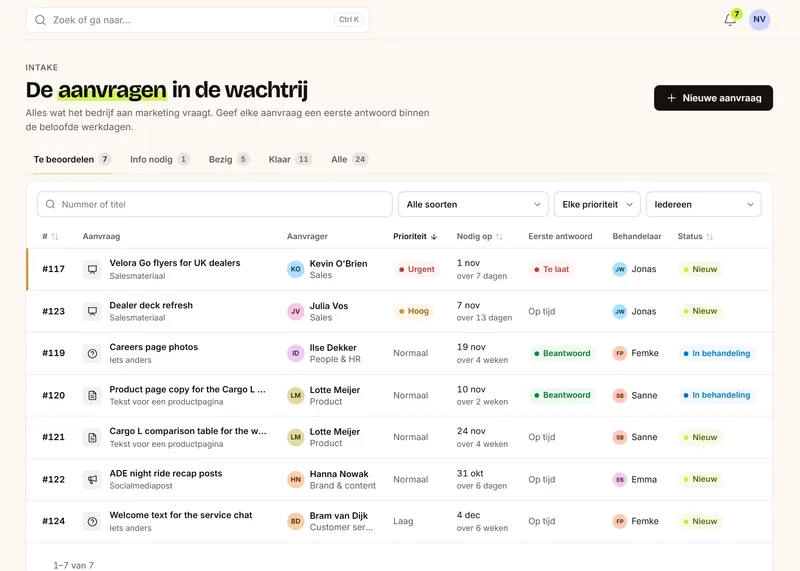The width and height of the screenshot is (800, 571).
Task: Open the Elke prioriteit dropdown
Action: pos(597,204)
